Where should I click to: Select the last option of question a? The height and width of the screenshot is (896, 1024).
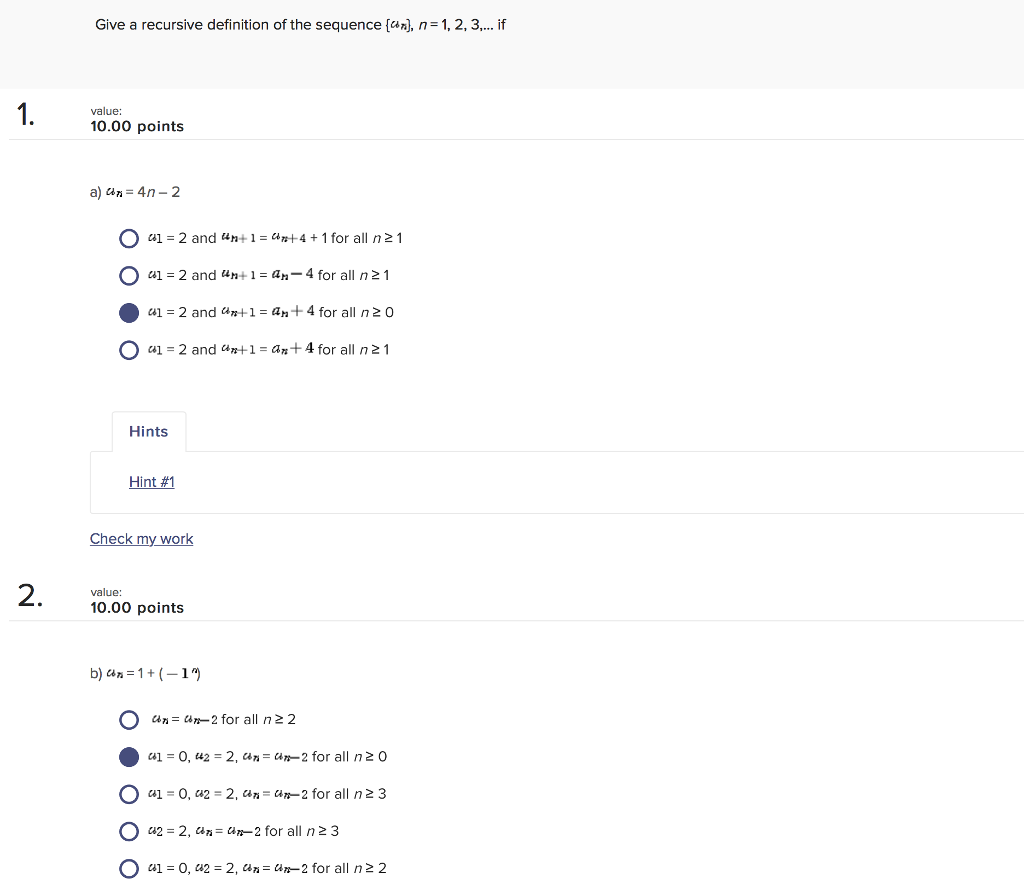[129, 349]
